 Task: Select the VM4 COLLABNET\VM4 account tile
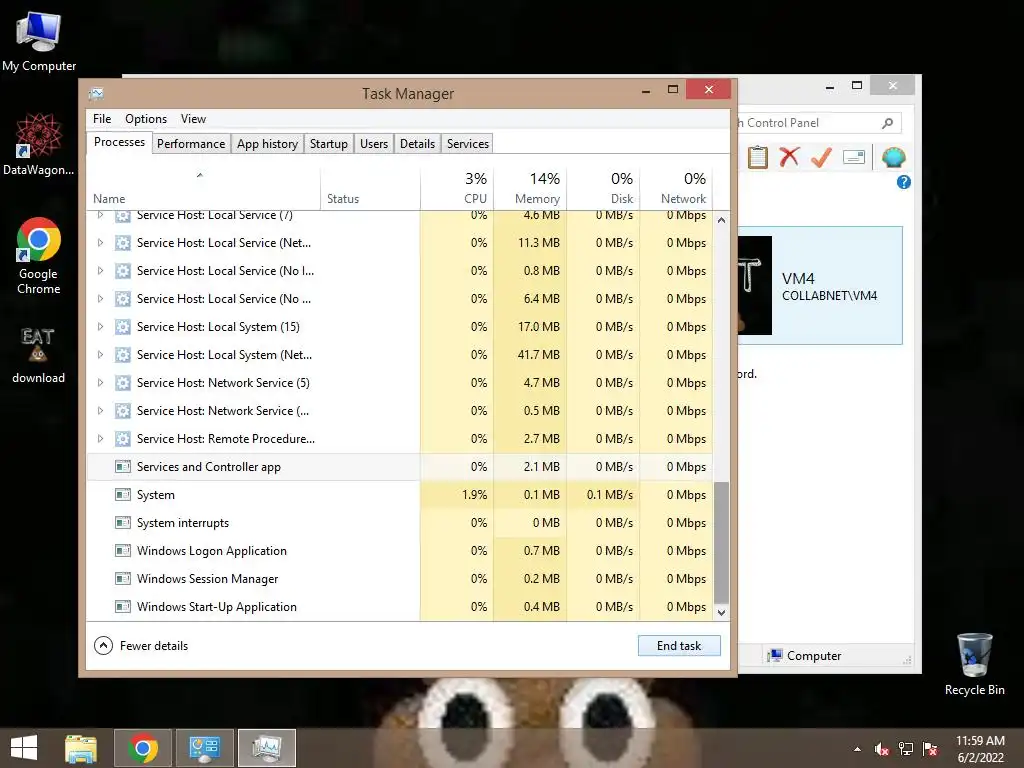820,285
